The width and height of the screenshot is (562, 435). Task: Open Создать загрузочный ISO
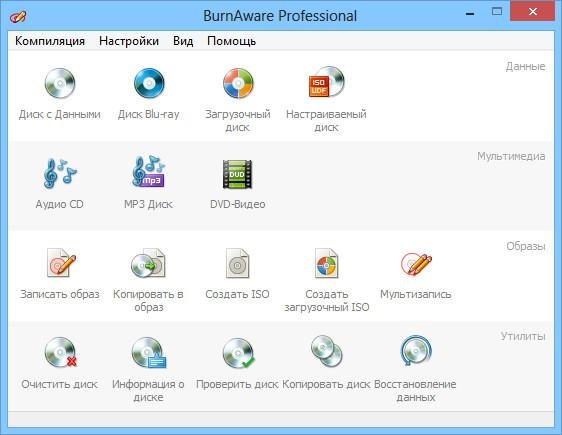coord(327,280)
